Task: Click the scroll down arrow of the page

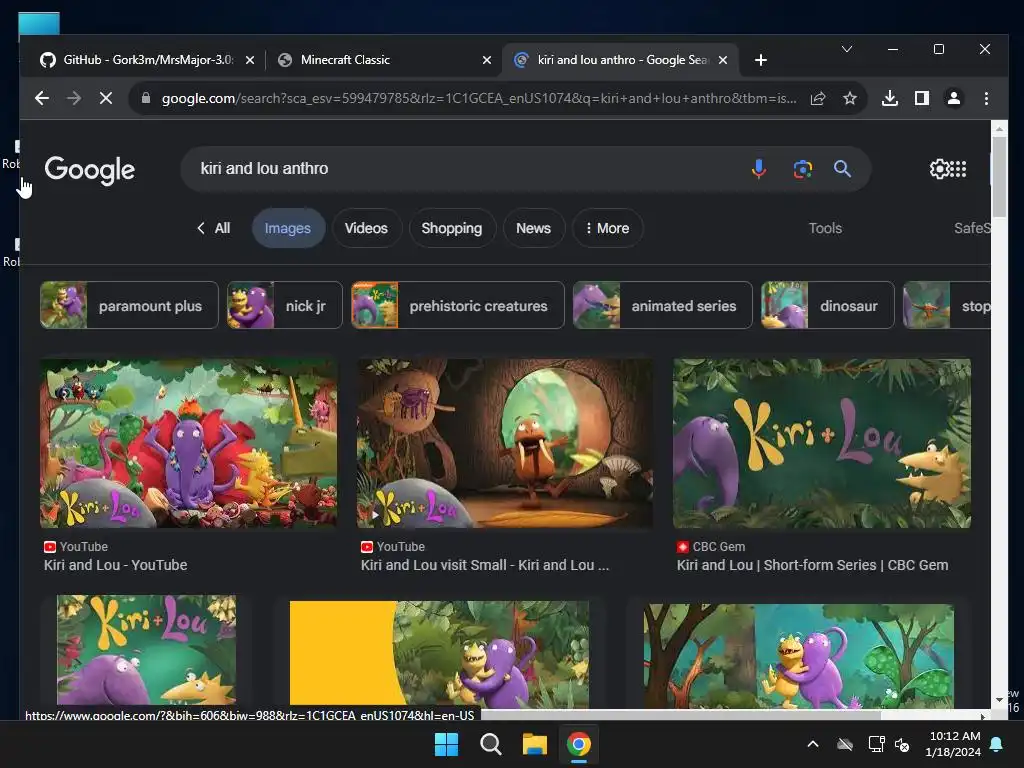Action: 999,700
